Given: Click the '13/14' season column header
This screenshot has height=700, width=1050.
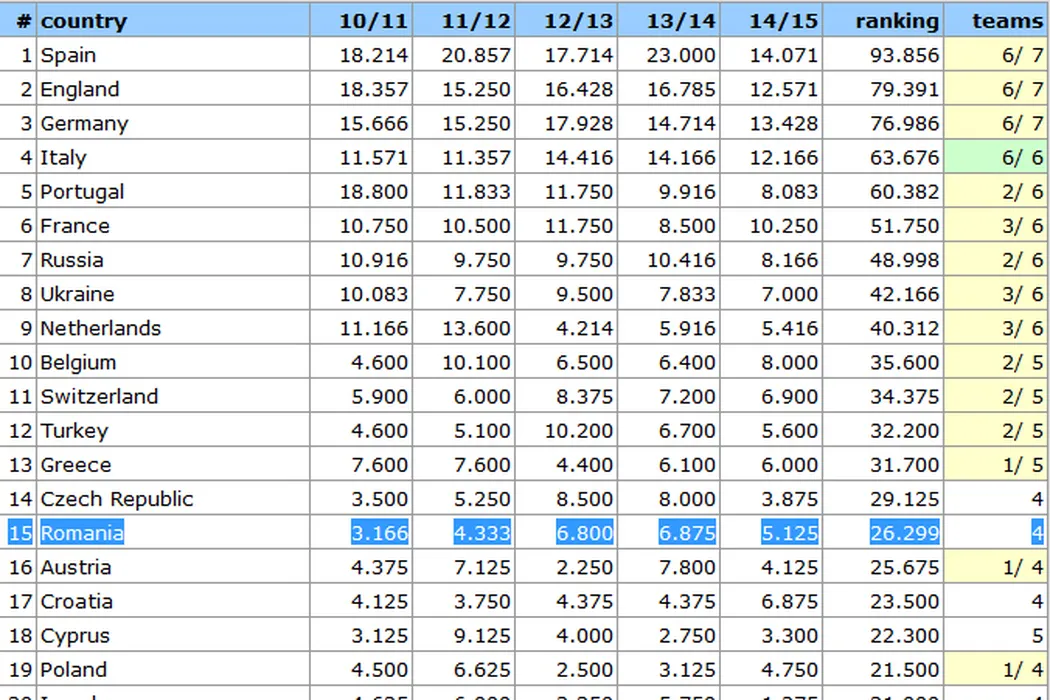Looking at the screenshot, I should [681, 21].
